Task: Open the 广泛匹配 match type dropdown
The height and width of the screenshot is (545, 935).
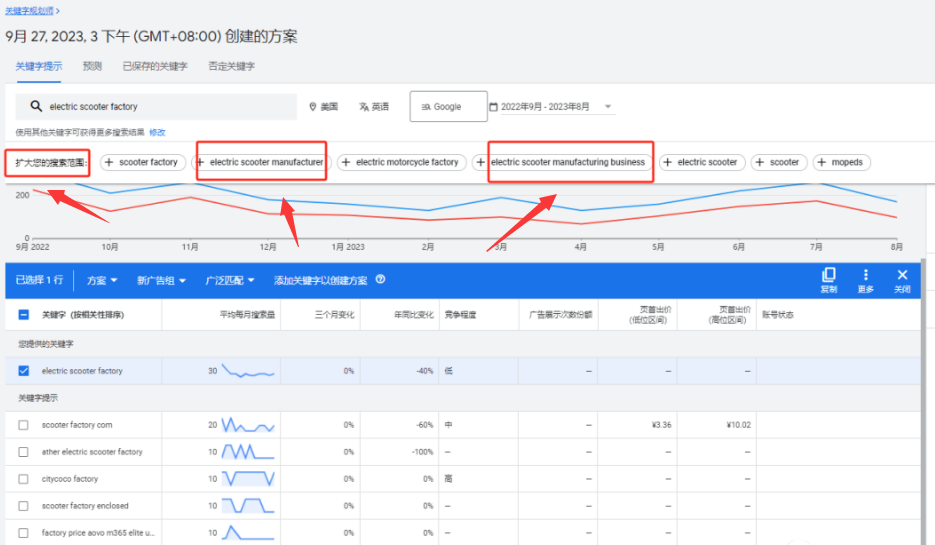Action: click(230, 281)
